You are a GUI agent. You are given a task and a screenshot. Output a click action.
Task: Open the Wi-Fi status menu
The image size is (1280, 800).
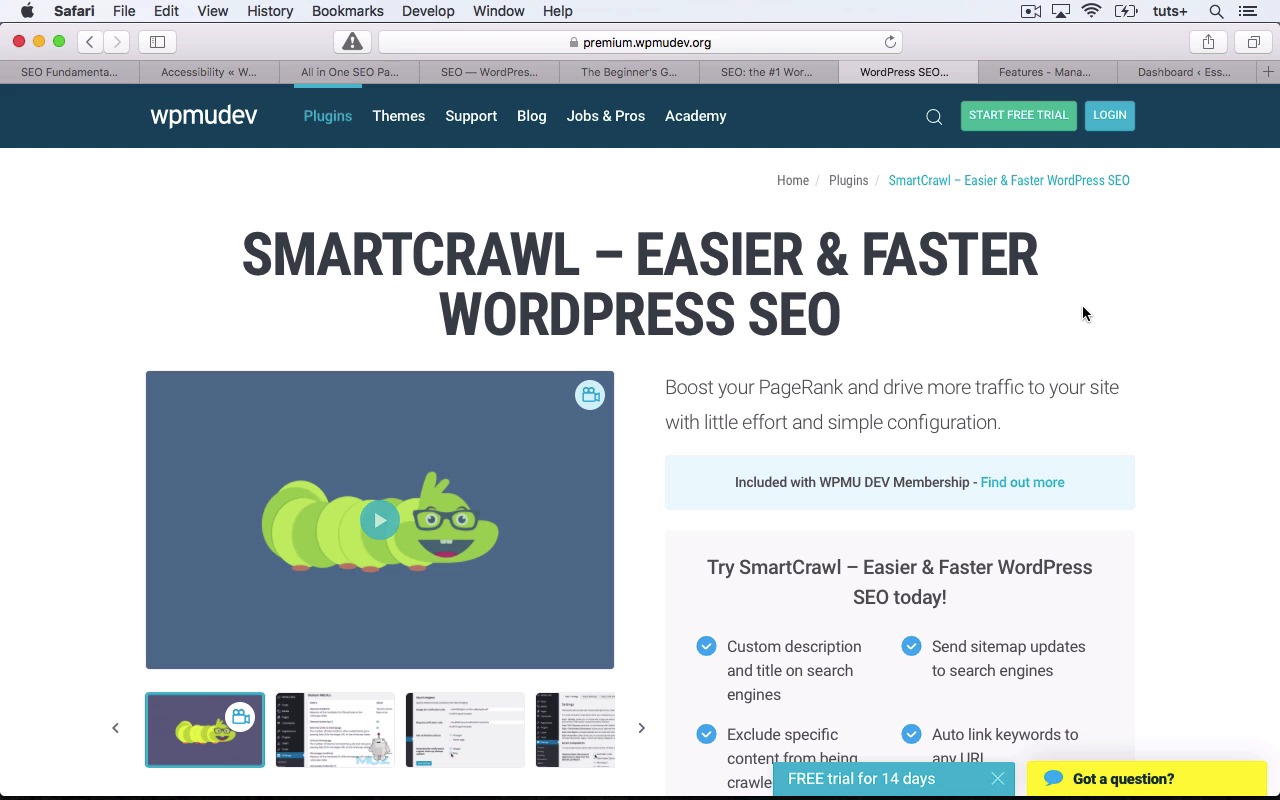point(1092,11)
